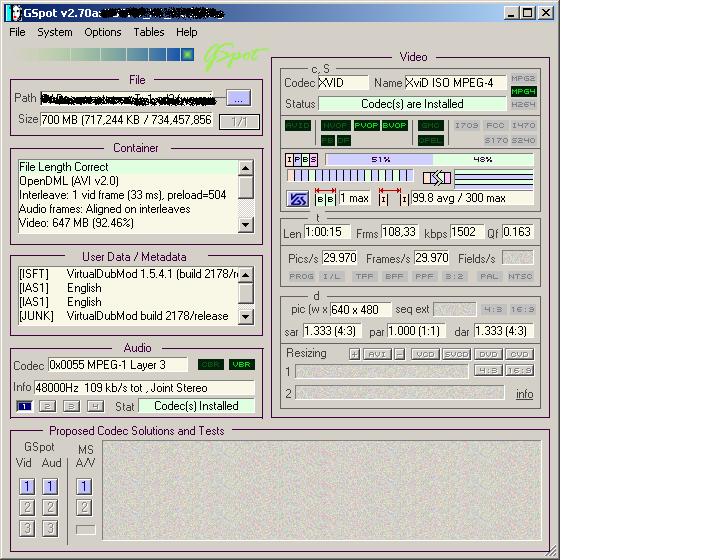Click the AVI resizing button
Viewport: 720px width, 560px height.
pyautogui.click(x=377, y=354)
